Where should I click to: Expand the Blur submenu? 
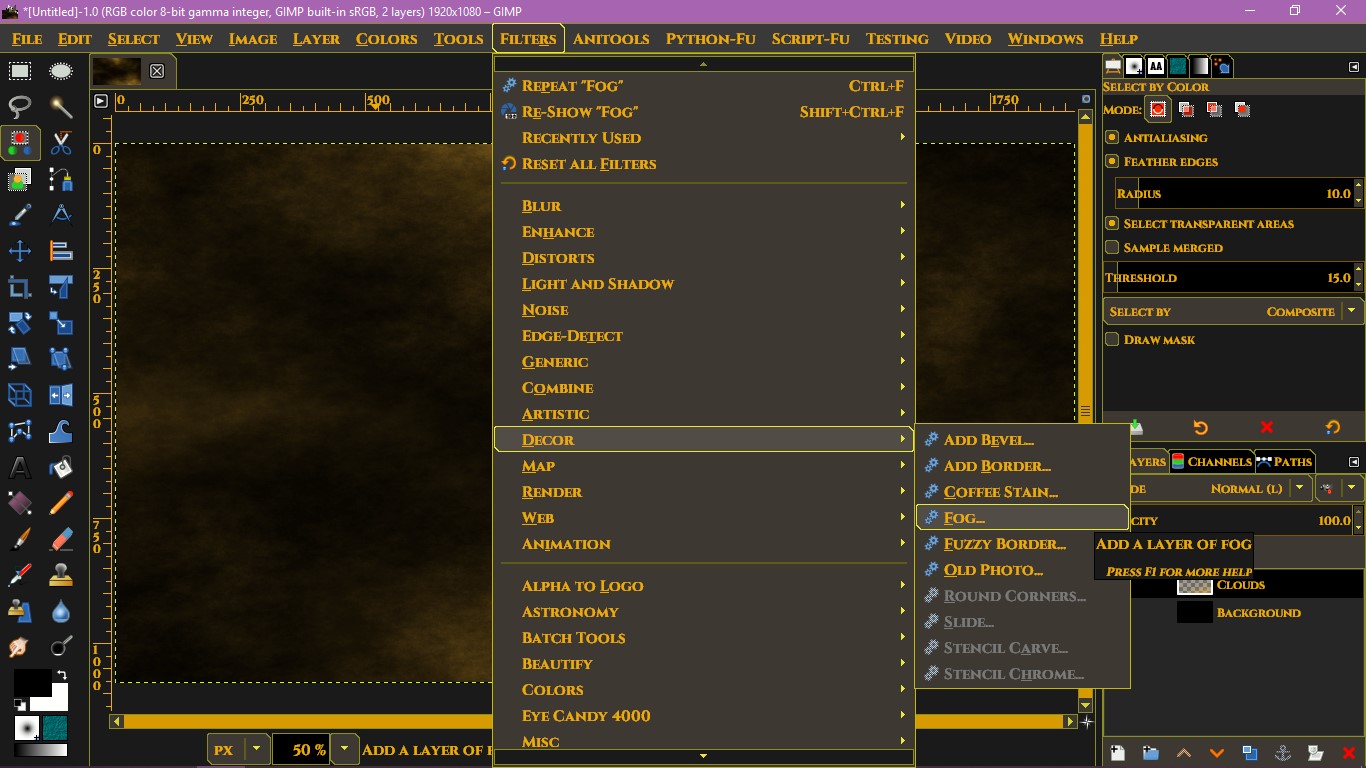tap(704, 205)
